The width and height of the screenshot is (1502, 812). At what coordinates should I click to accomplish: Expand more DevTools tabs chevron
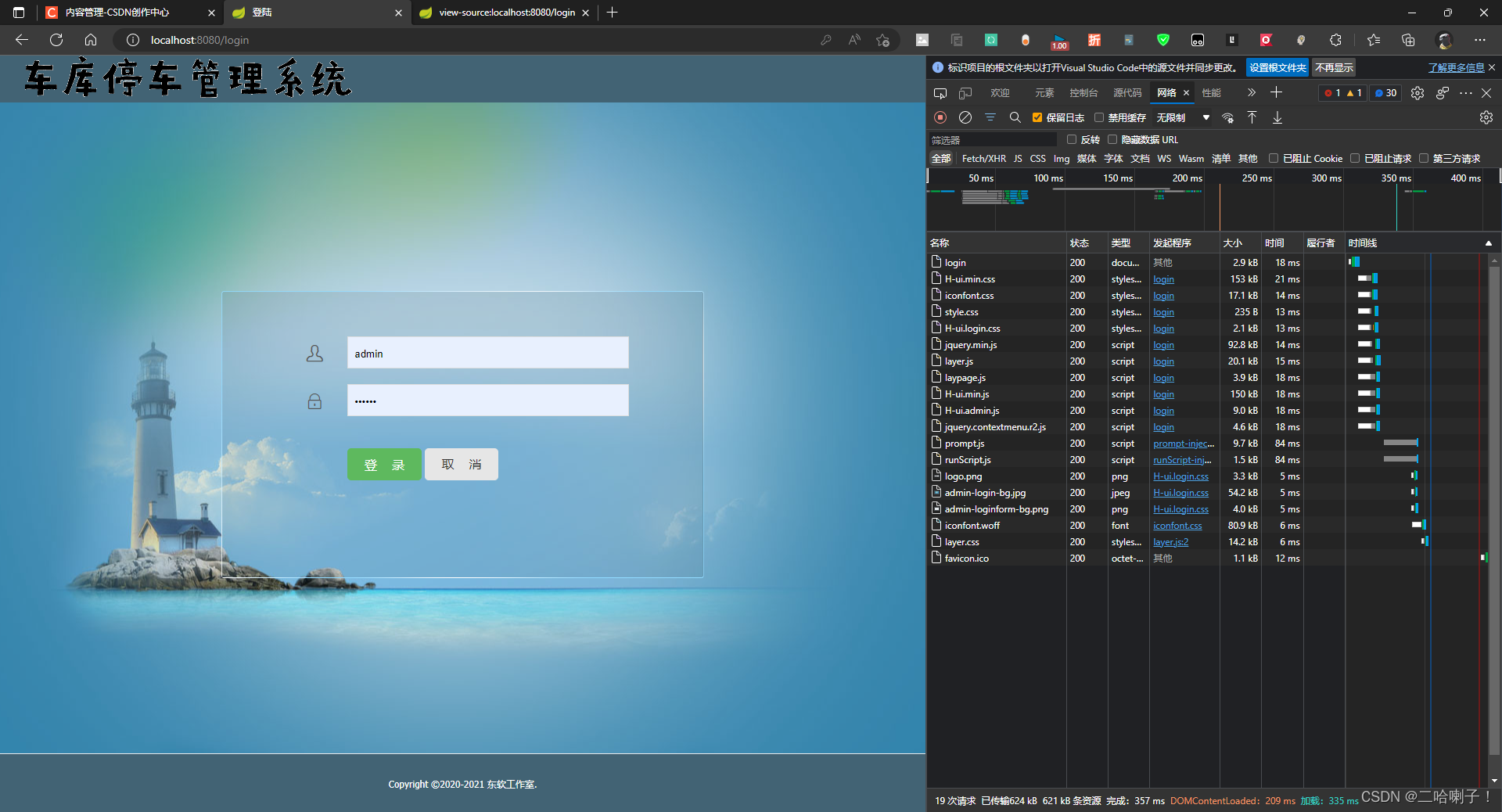tap(1251, 92)
